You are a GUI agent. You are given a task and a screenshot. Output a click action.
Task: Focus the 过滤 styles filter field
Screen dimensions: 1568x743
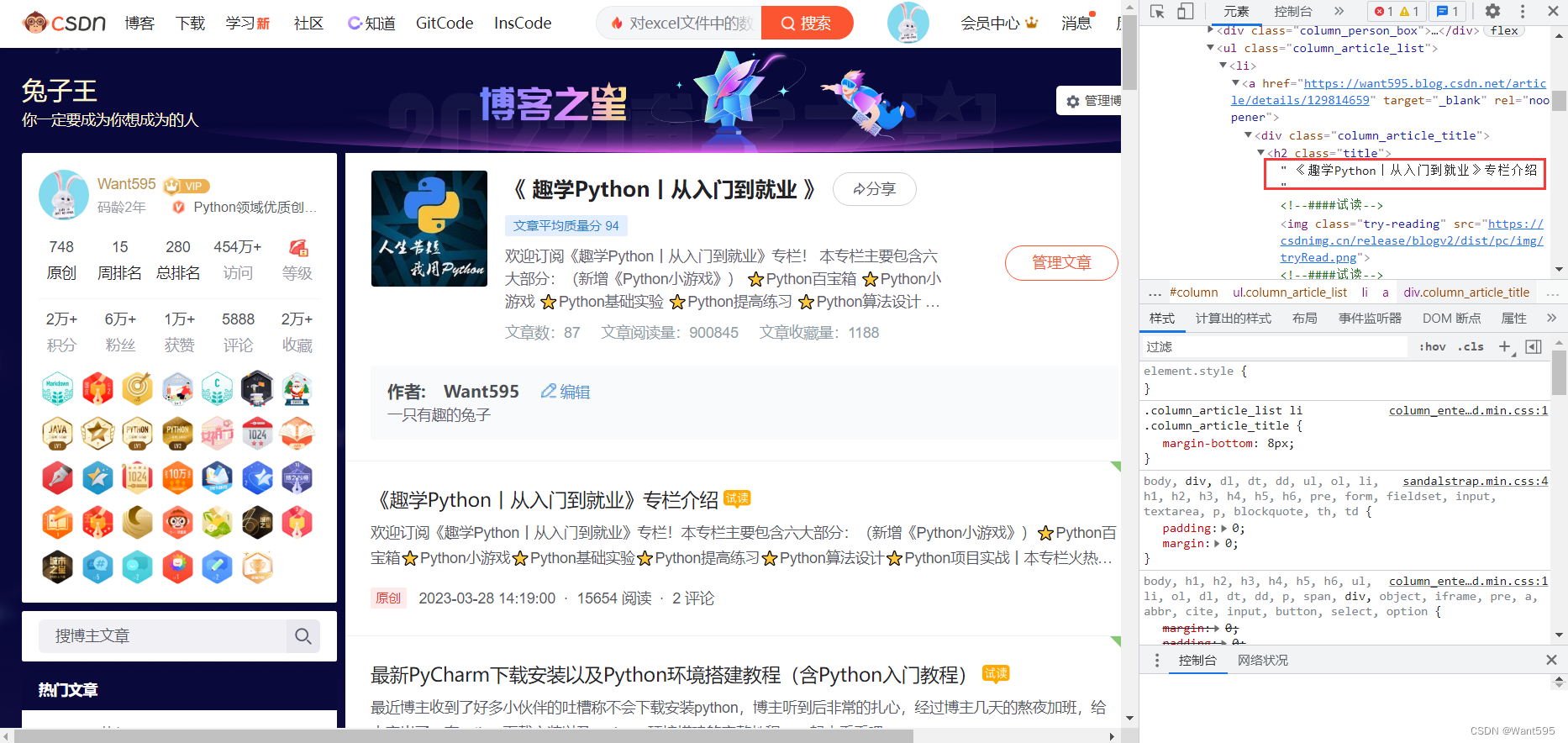1275,347
